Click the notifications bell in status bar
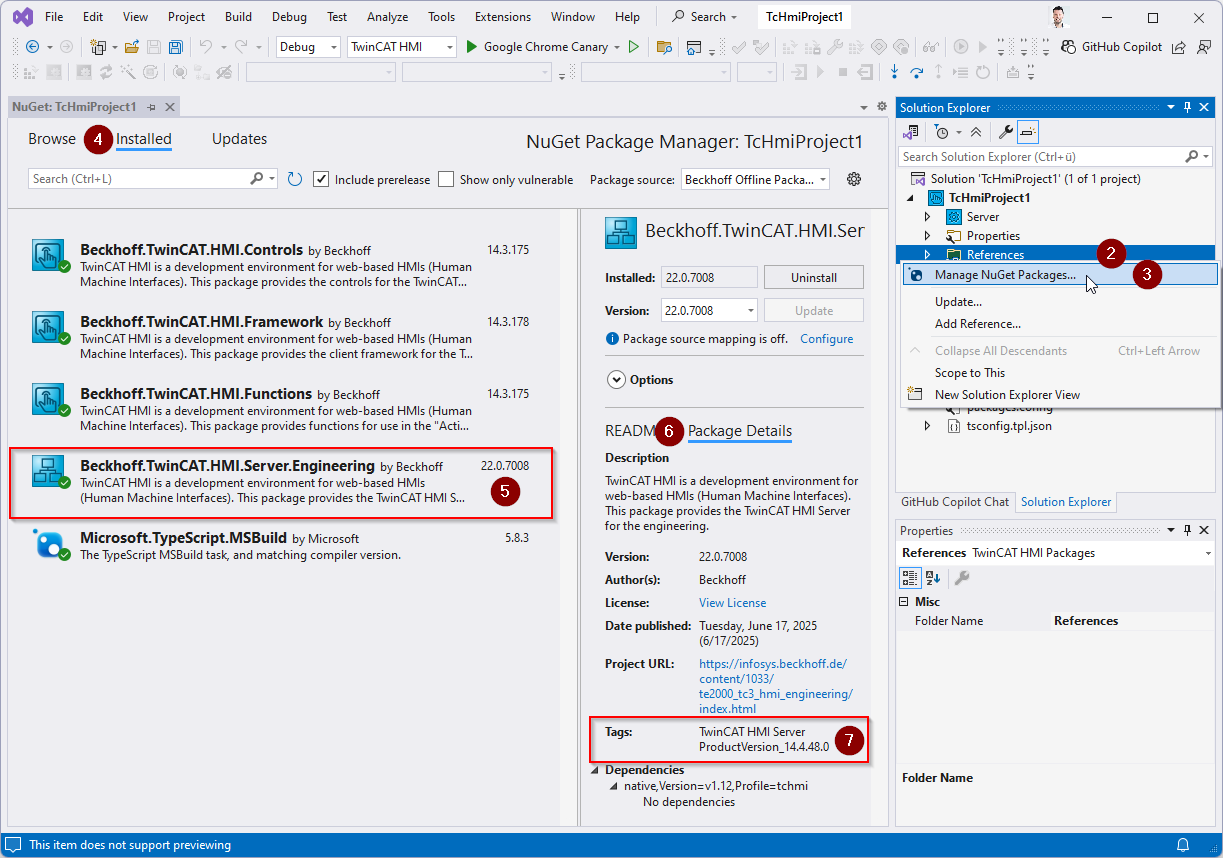 (1183, 845)
